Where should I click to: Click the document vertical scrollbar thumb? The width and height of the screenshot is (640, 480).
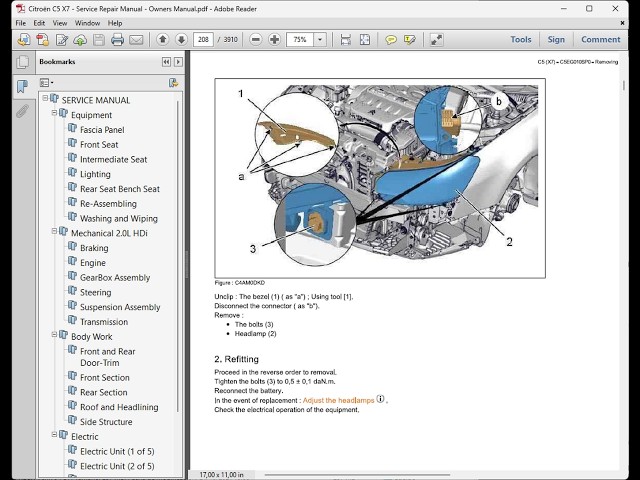[x=624, y=86]
